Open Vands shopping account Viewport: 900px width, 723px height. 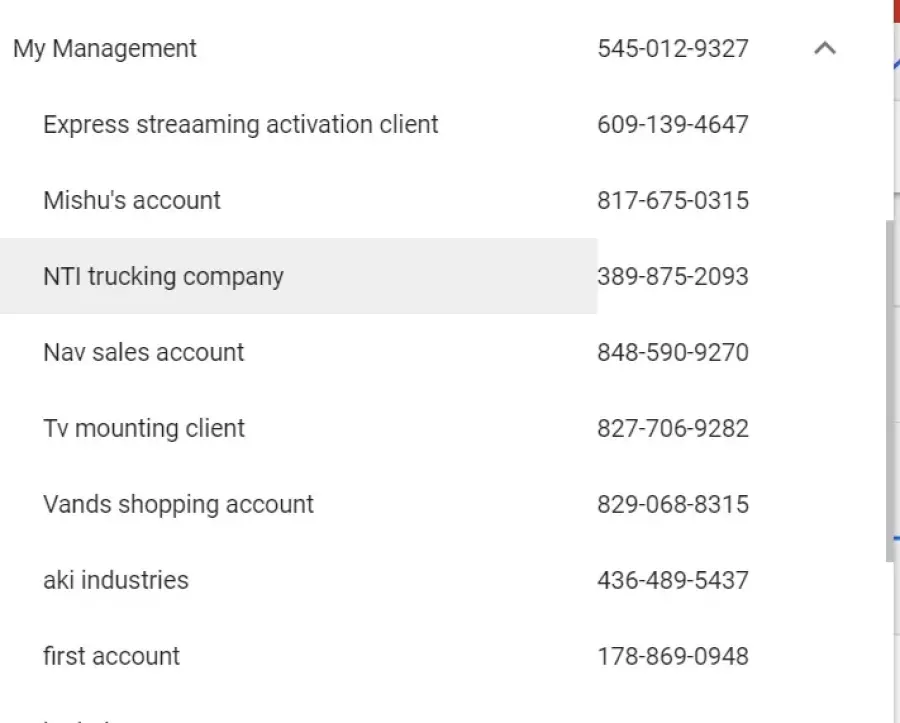point(178,504)
